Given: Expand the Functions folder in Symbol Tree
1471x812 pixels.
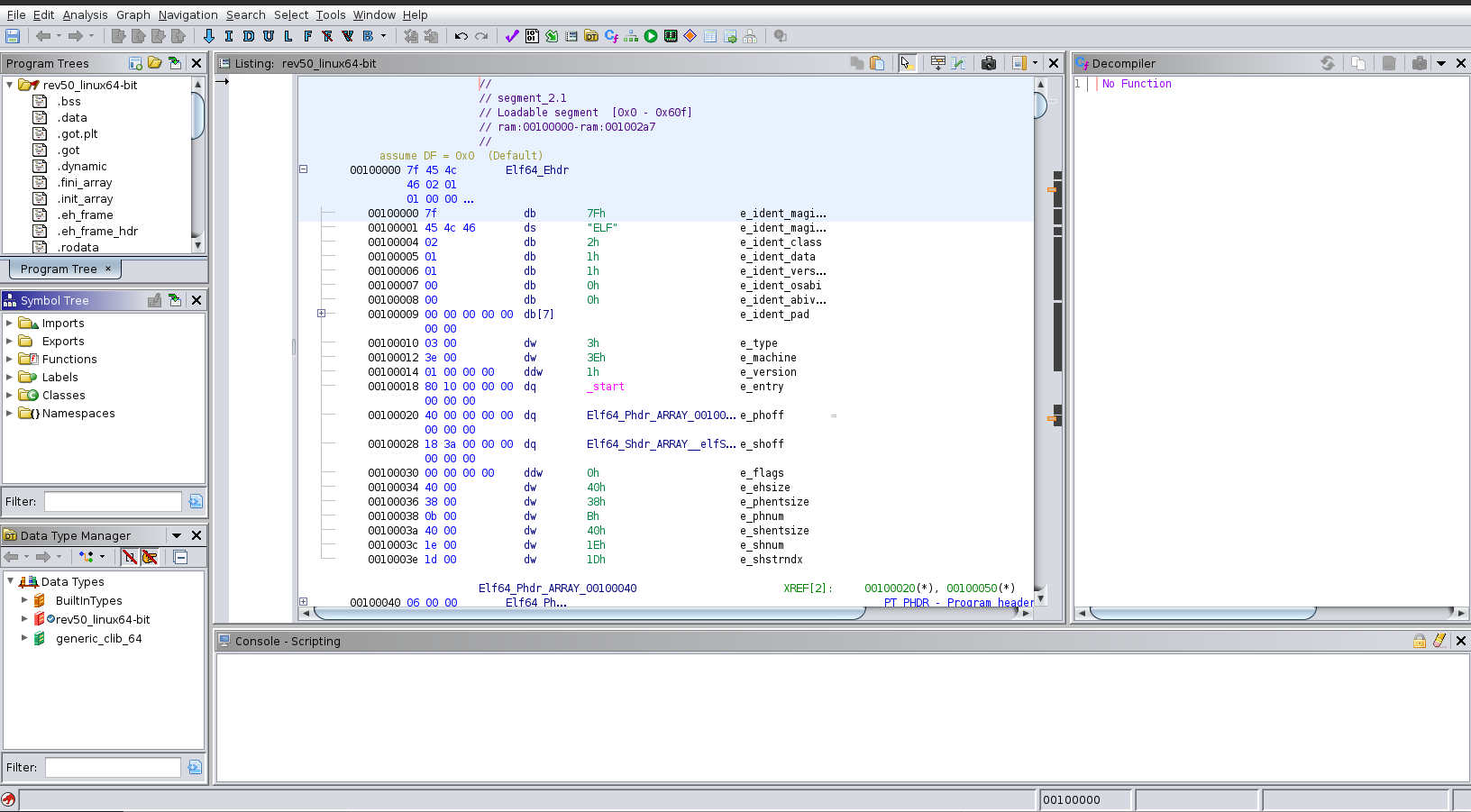Looking at the screenshot, I should click(10, 359).
